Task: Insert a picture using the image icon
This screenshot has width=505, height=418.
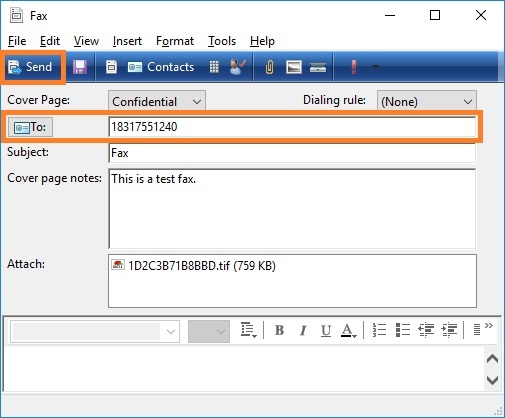Action: [294, 67]
